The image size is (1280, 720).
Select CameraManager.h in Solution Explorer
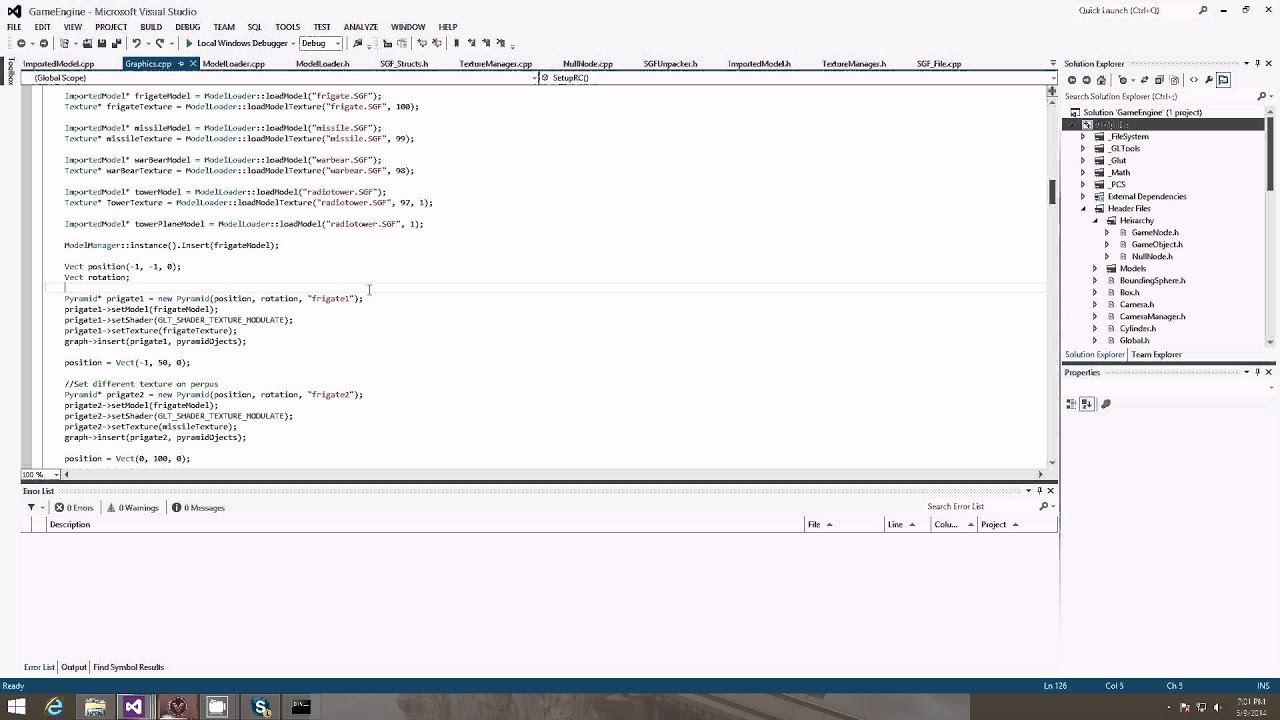pos(1152,317)
